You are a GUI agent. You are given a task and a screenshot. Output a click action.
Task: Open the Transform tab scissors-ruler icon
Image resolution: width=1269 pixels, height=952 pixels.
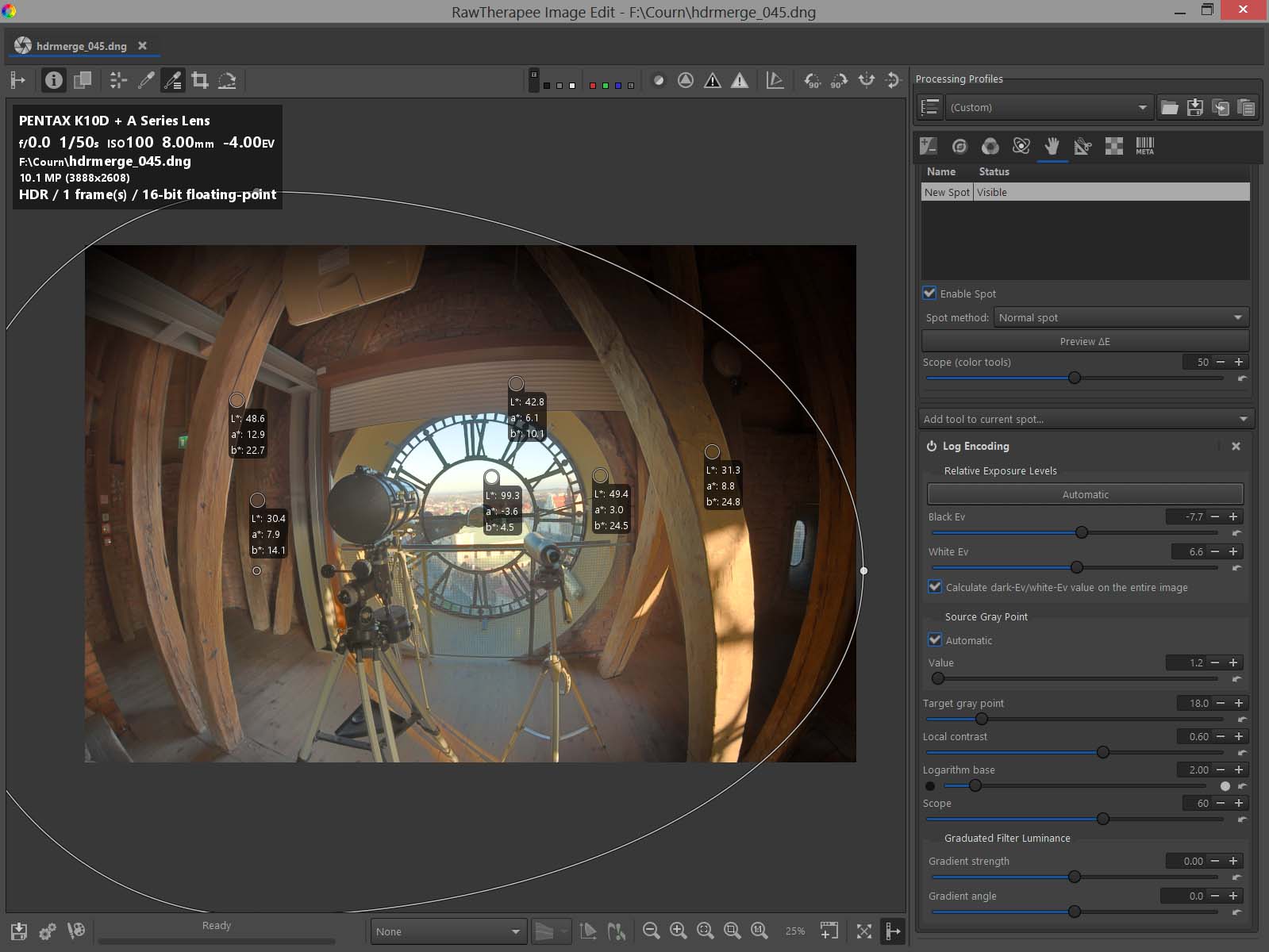pyautogui.click(x=1082, y=146)
